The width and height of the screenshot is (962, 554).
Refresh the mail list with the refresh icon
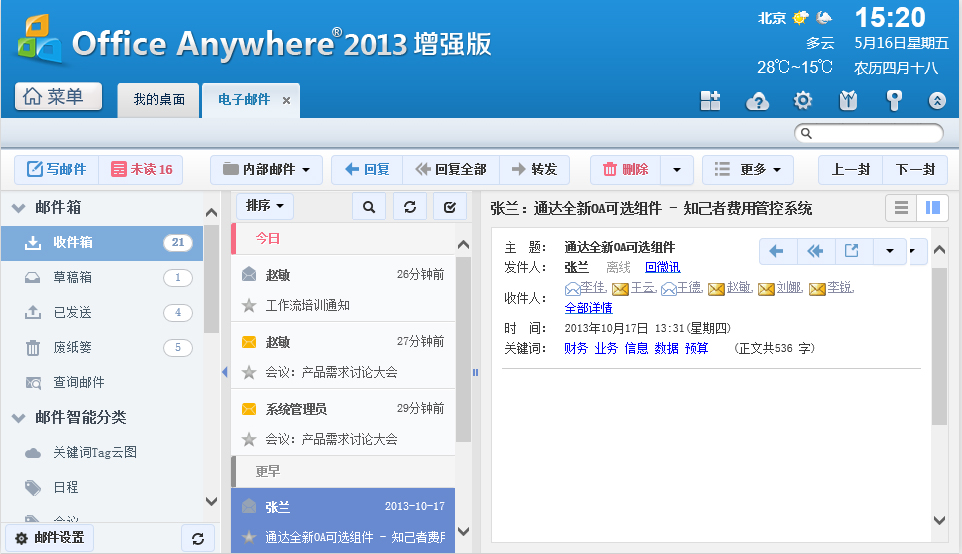point(409,207)
